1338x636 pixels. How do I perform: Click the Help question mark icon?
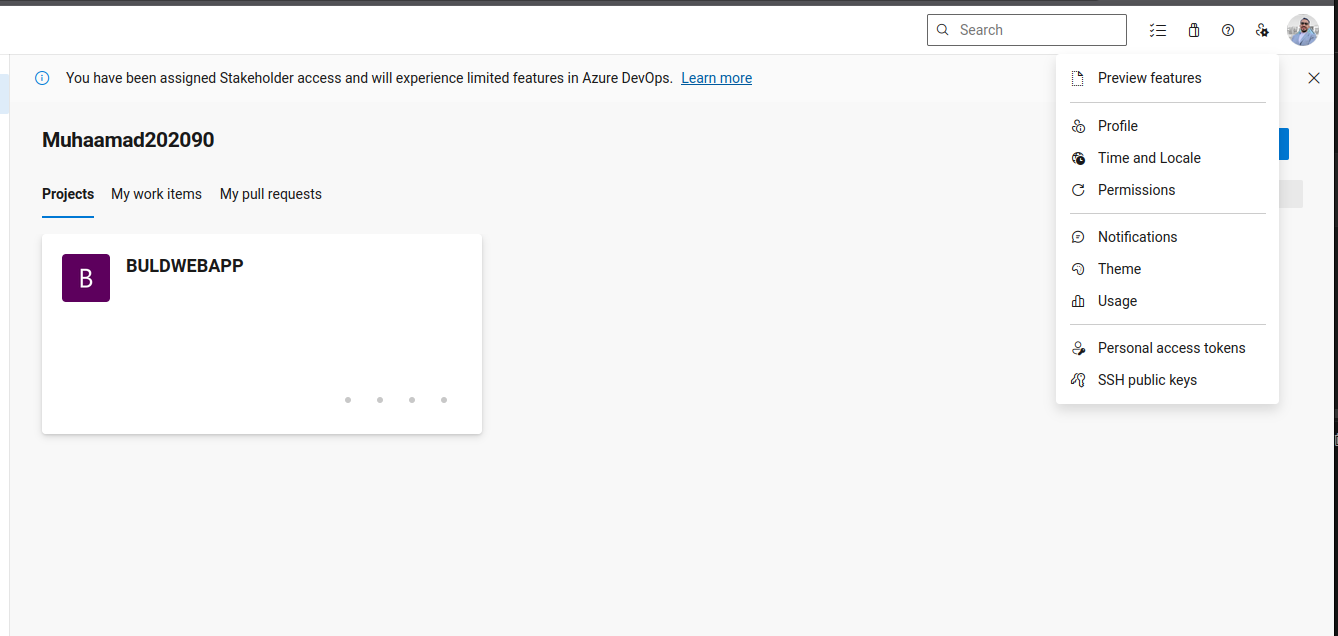[x=1228, y=30]
